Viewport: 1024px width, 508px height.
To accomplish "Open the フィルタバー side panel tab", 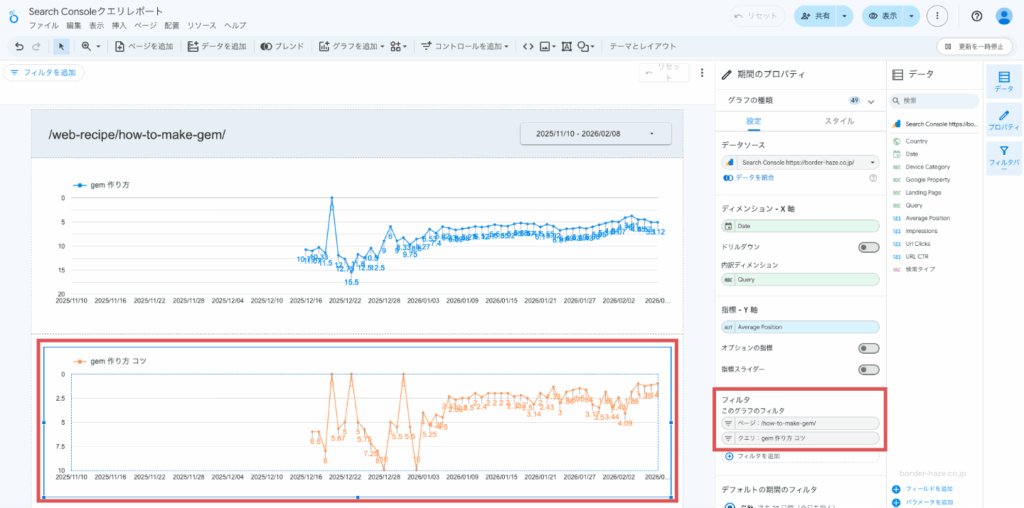I will pyautogui.click(x=1004, y=158).
